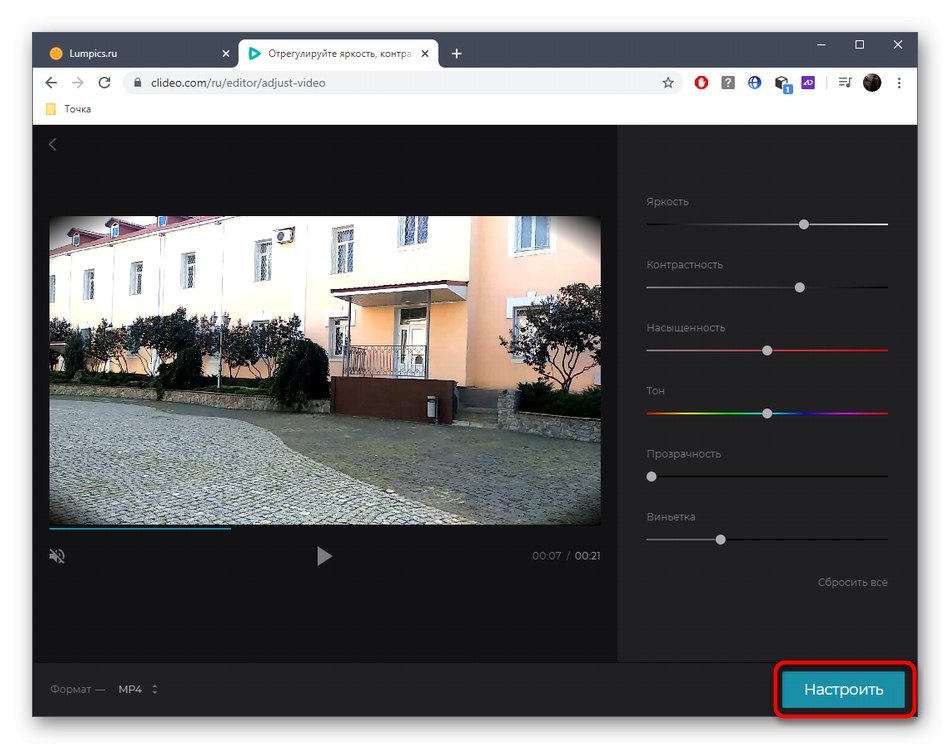The image size is (950, 749).
Task: Select the Clideo adjust-video tab
Action: (x=339, y=53)
